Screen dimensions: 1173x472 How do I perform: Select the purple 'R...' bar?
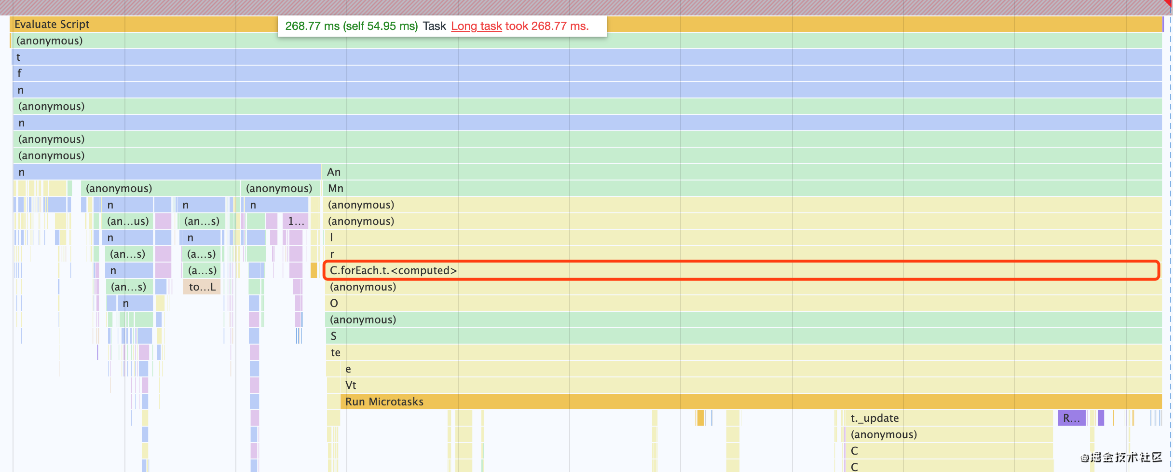coord(1071,418)
